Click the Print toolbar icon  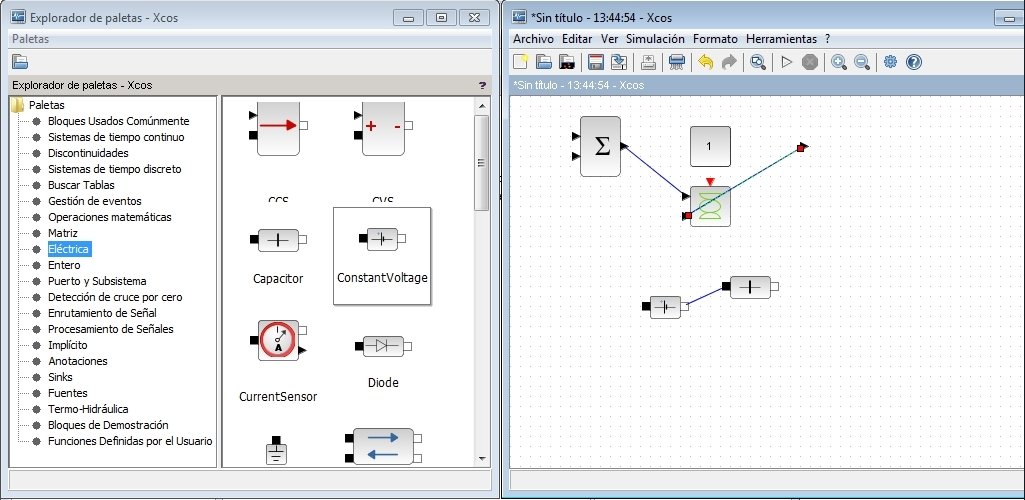(677, 62)
